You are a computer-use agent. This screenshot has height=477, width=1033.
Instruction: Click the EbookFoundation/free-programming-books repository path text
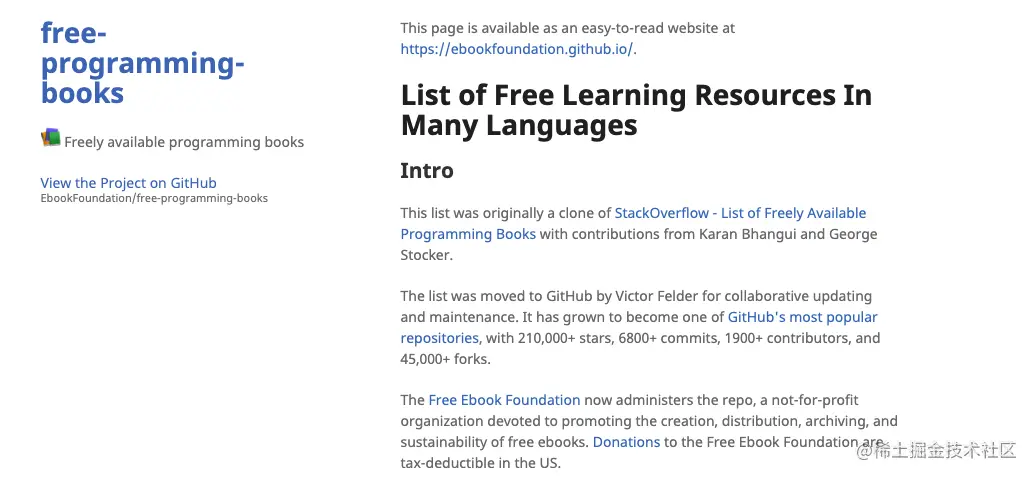(x=154, y=198)
